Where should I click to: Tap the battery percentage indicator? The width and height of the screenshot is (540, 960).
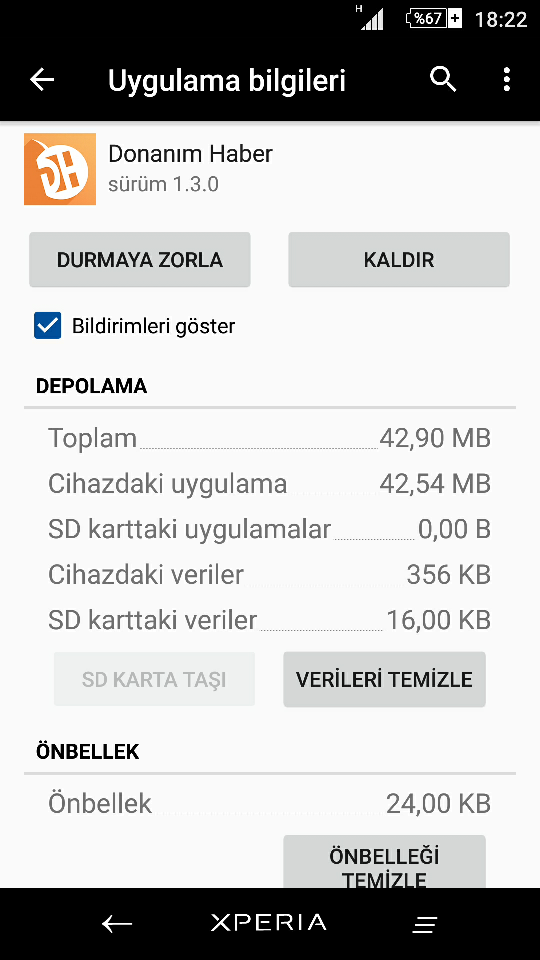[x=433, y=18]
